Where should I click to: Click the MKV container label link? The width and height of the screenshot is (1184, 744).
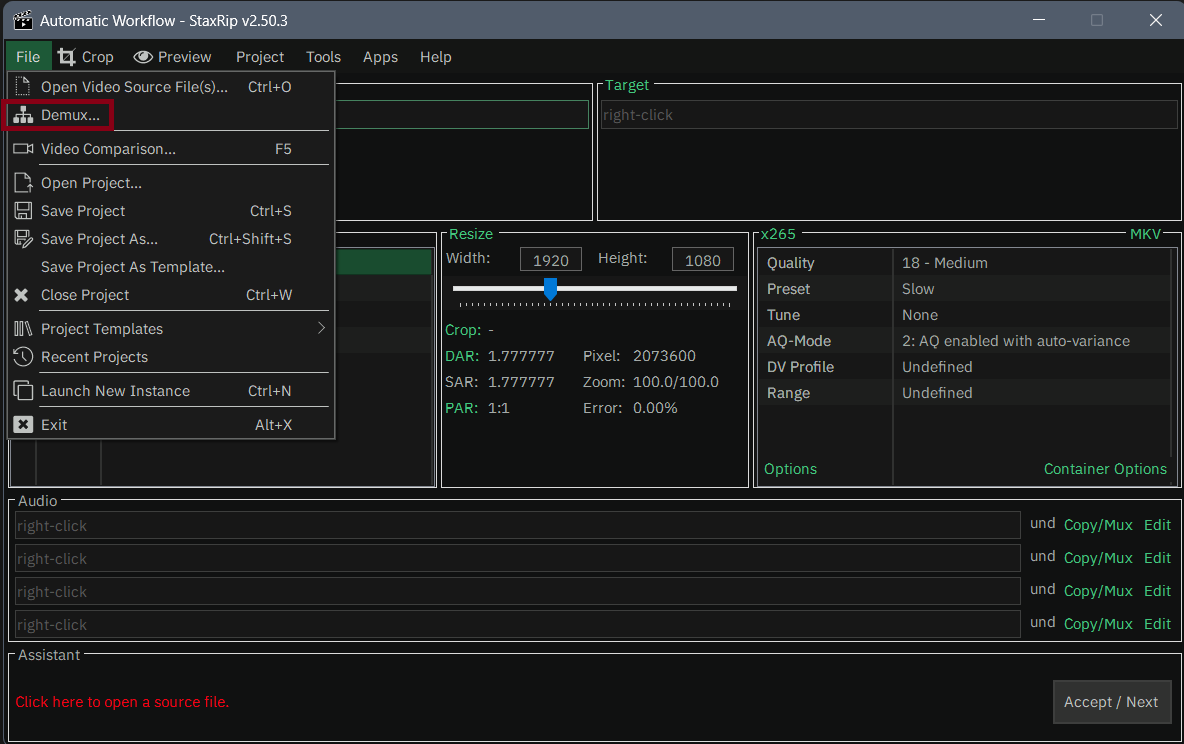(x=1145, y=234)
